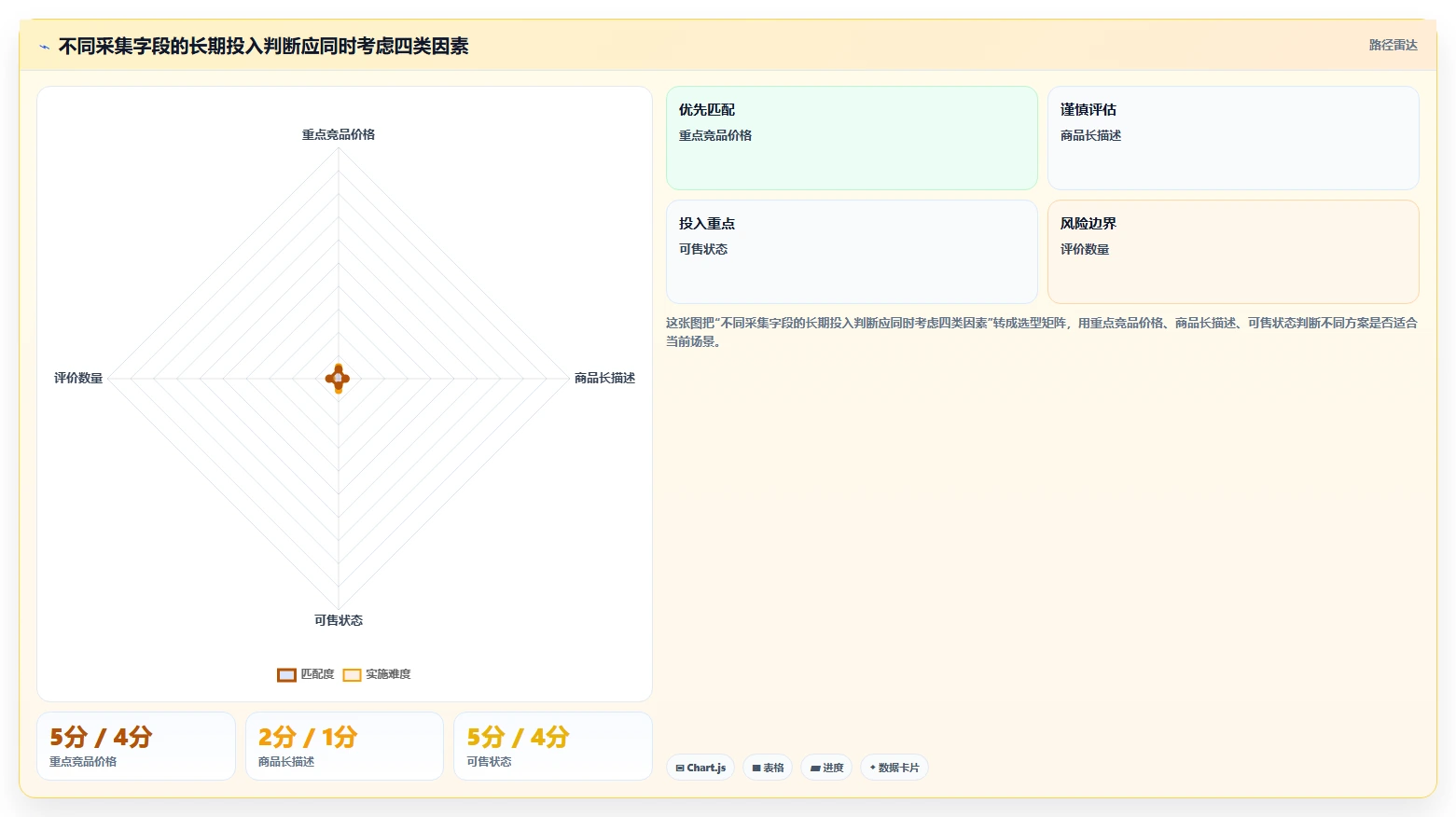Click the 可售状态 radar axis label
This screenshot has height=817, width=1456.
click(x=339, y=620)
